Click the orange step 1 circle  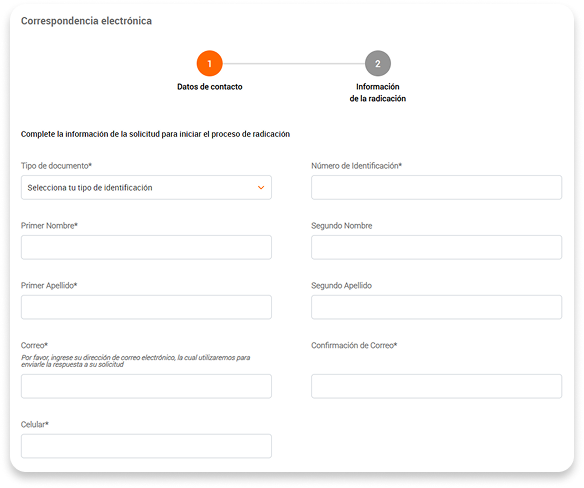pos(210,63)
